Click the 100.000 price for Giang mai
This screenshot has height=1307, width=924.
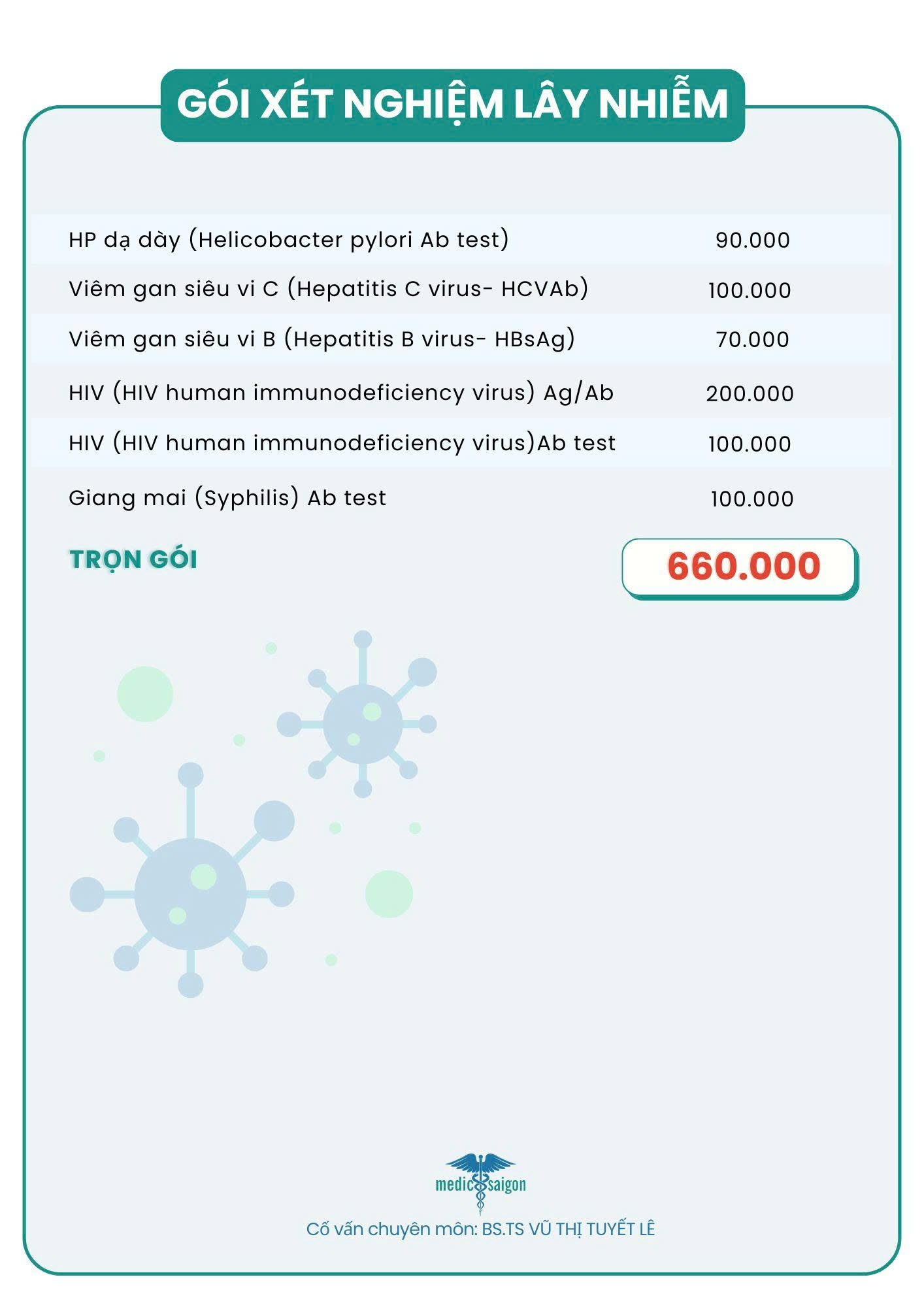pos(751,499)
